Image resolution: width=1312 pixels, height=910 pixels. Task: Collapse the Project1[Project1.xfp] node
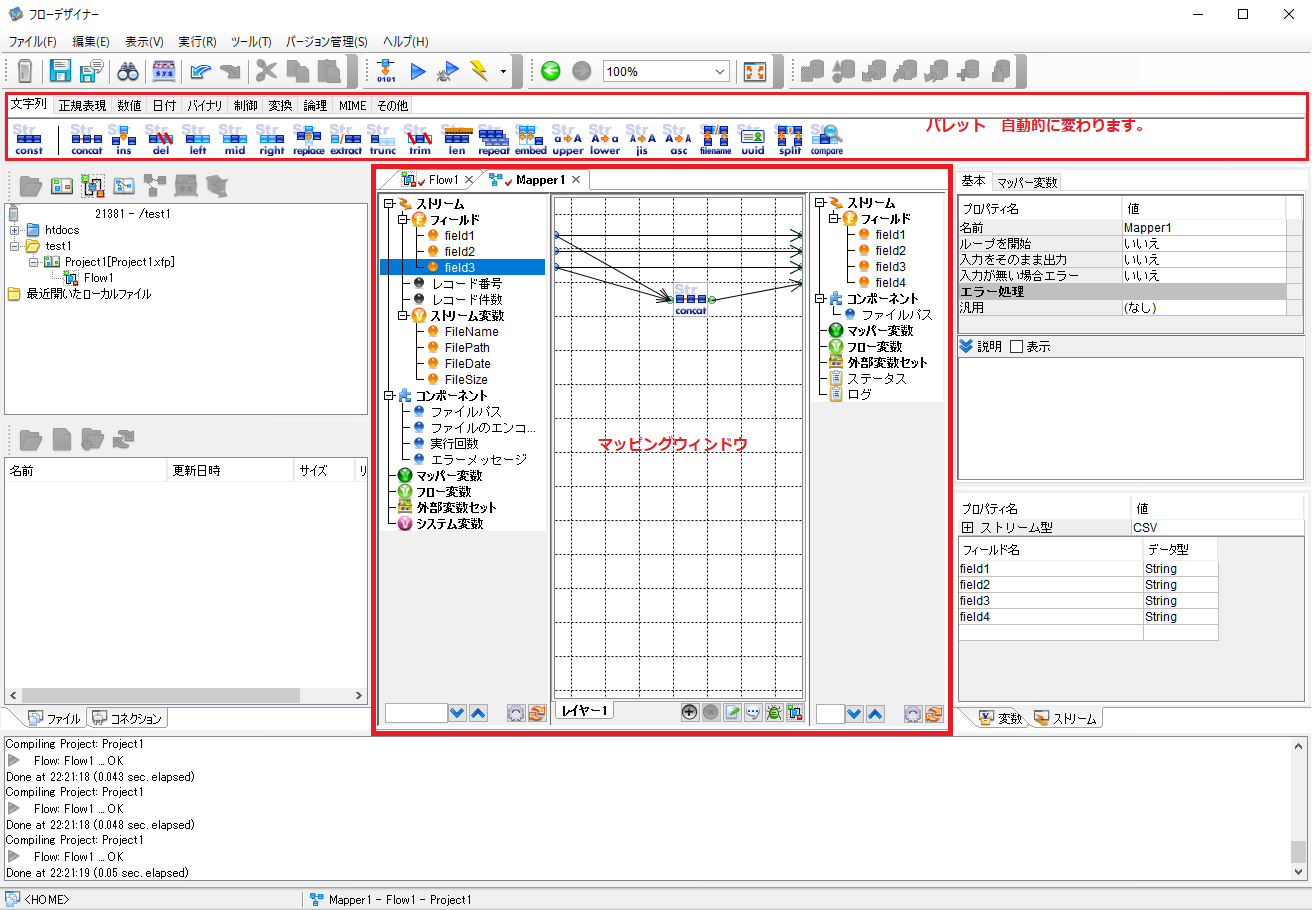point(33,262)
